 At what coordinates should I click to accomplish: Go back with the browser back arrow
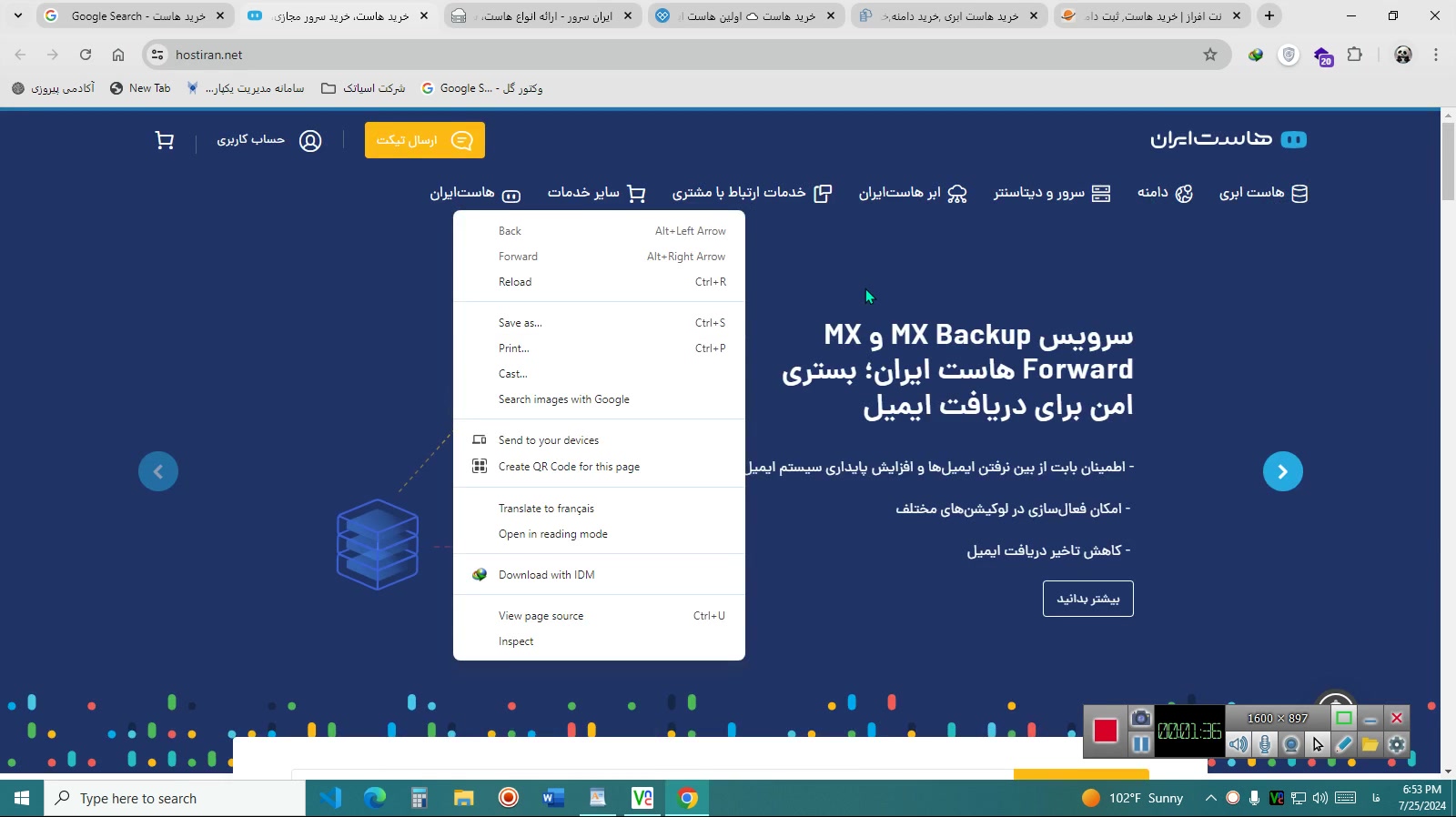pos(20,55)
